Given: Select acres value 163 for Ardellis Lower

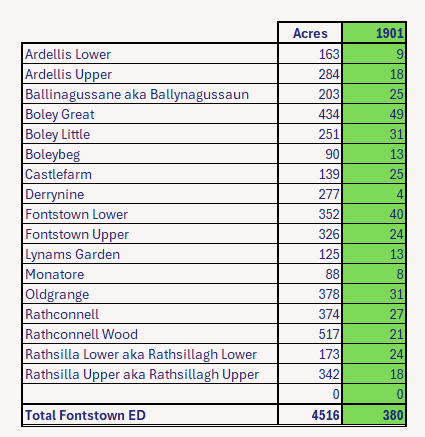Looking at the screenshot, I should pos(310,54).
